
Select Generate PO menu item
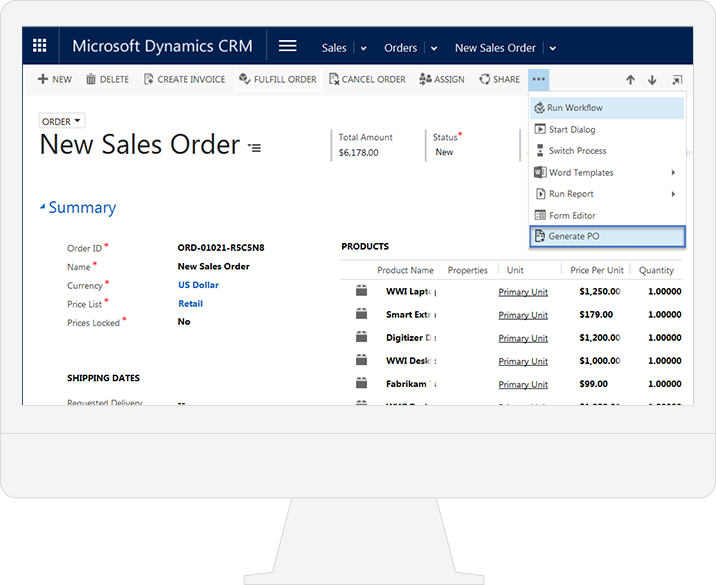point(607,237)
